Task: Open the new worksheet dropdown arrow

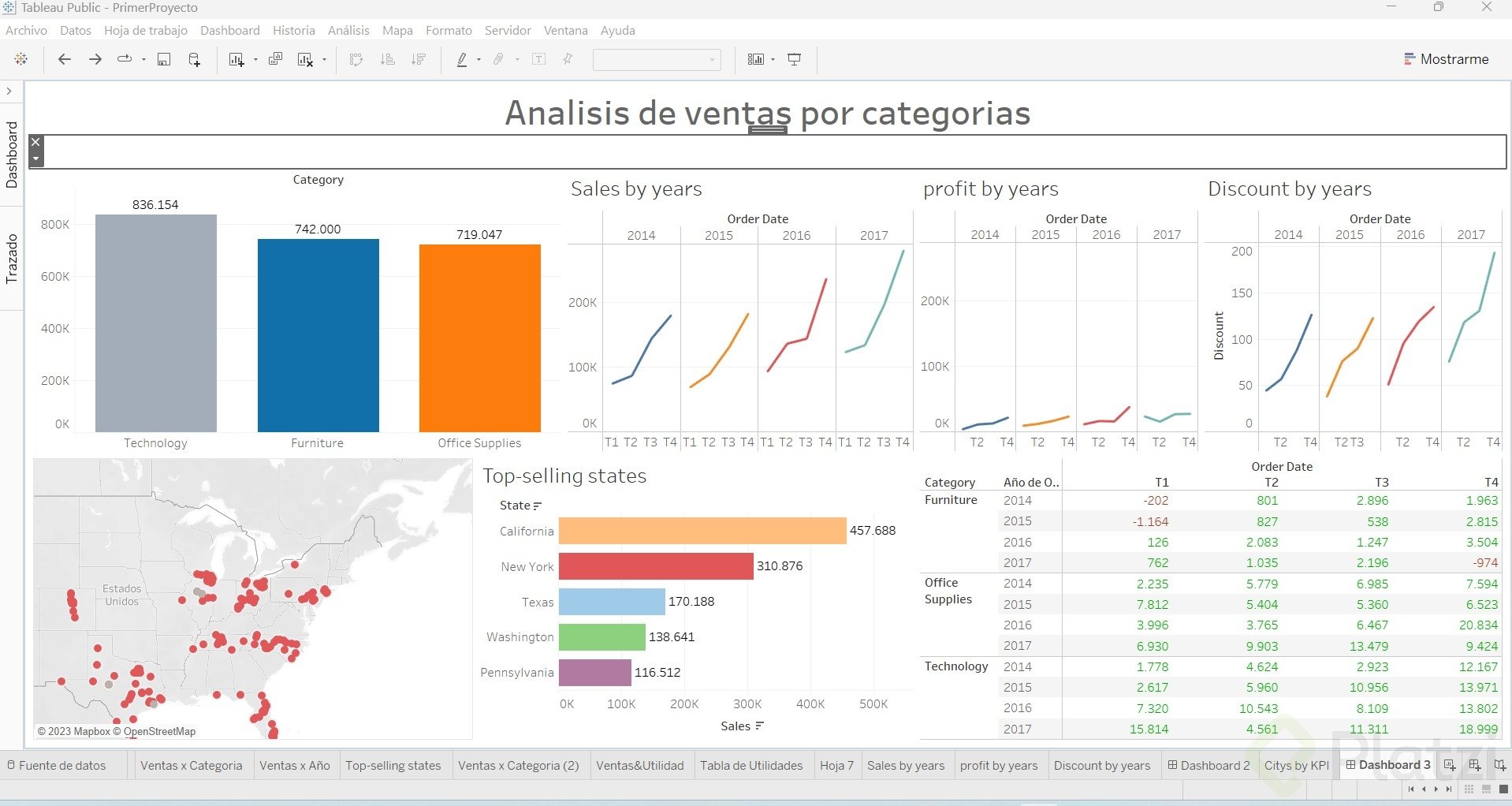Action: pos(255,59)
